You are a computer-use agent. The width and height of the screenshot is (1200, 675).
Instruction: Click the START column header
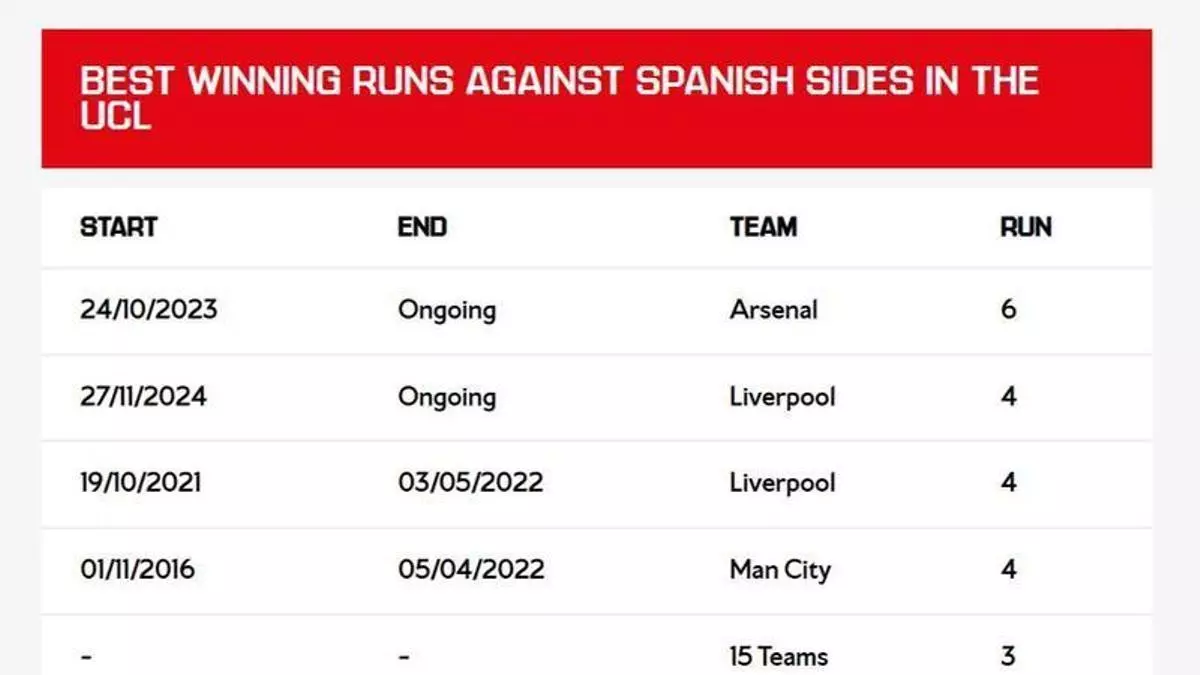pyautogui.click(x=118, y=227)
